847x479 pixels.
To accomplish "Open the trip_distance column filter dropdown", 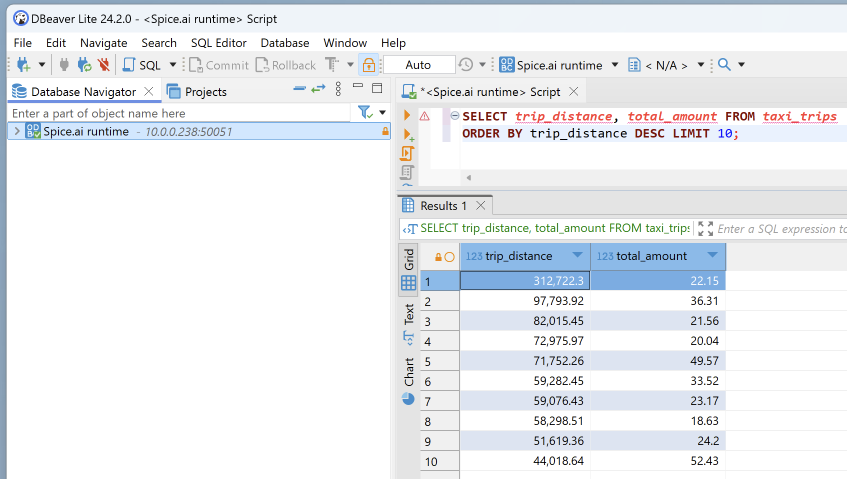I will click(579, 256).
